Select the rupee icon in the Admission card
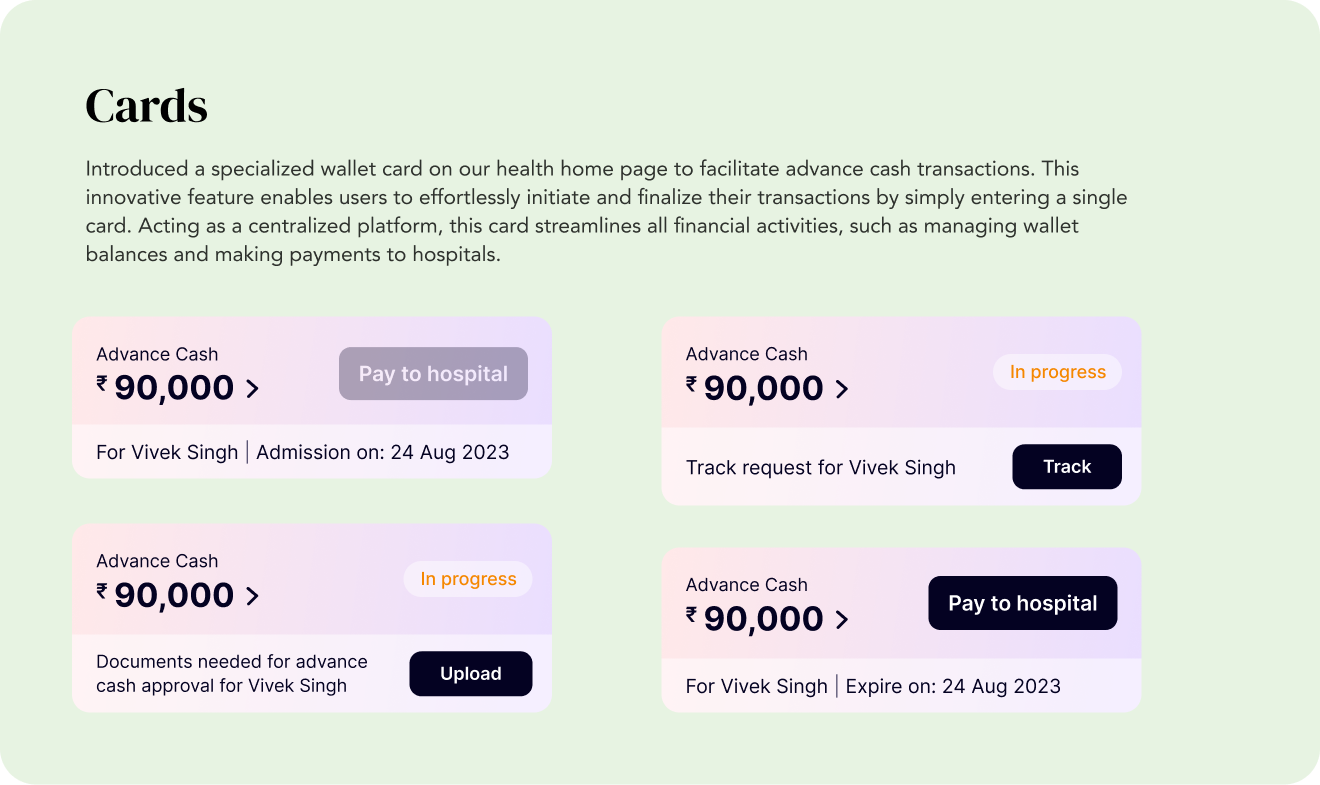The height and width of the screenshot is (785, 1320). tap(102, 382)
